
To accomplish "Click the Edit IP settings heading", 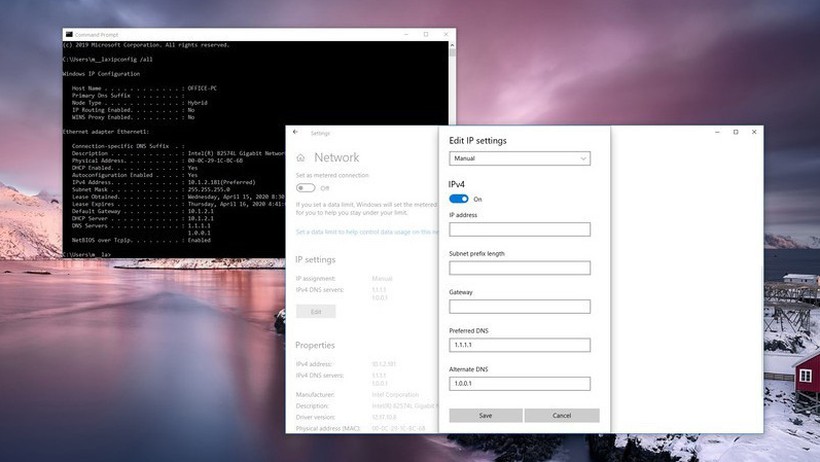I will click(x=477, y=141).
